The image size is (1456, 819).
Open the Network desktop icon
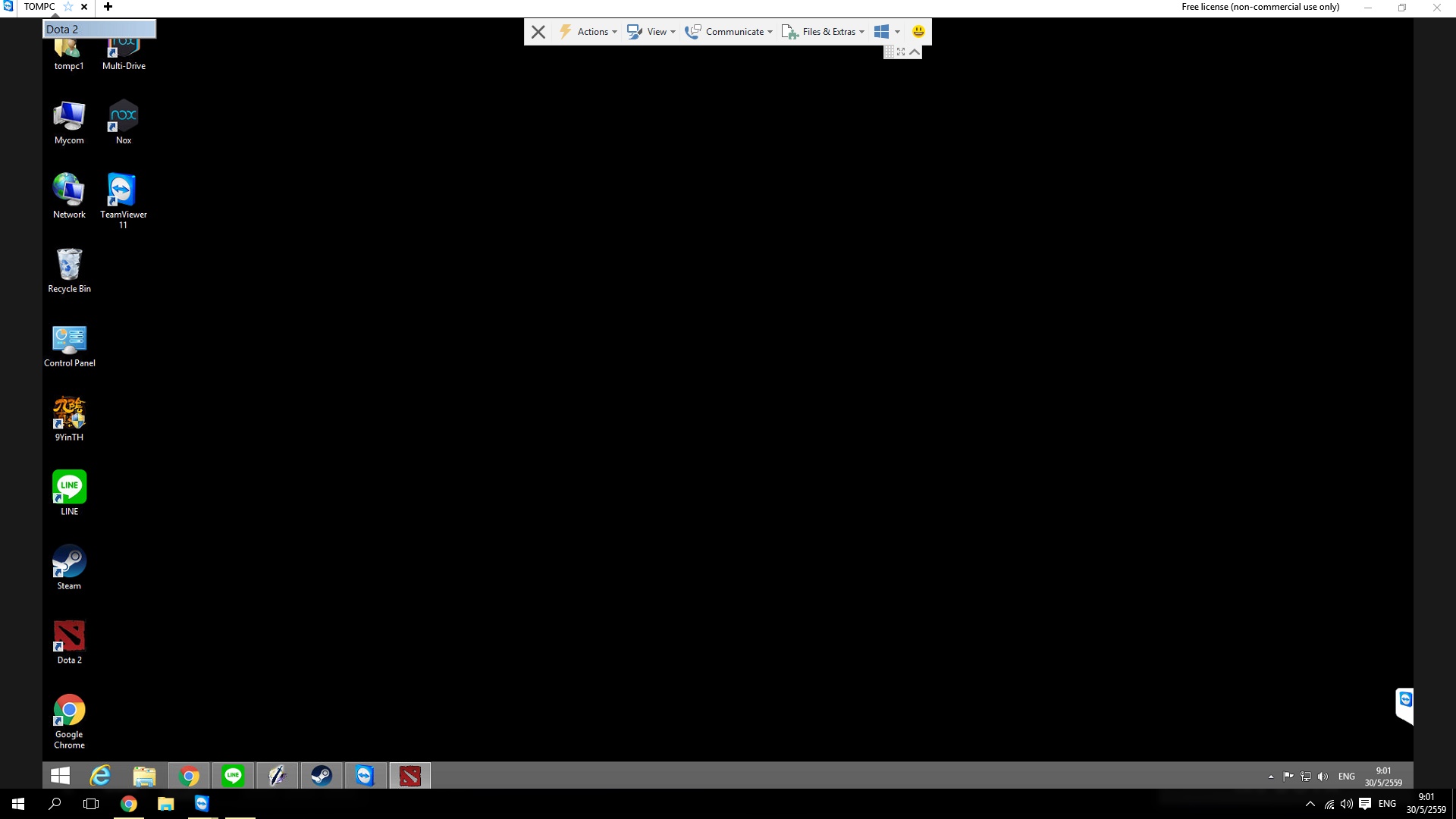69,196
